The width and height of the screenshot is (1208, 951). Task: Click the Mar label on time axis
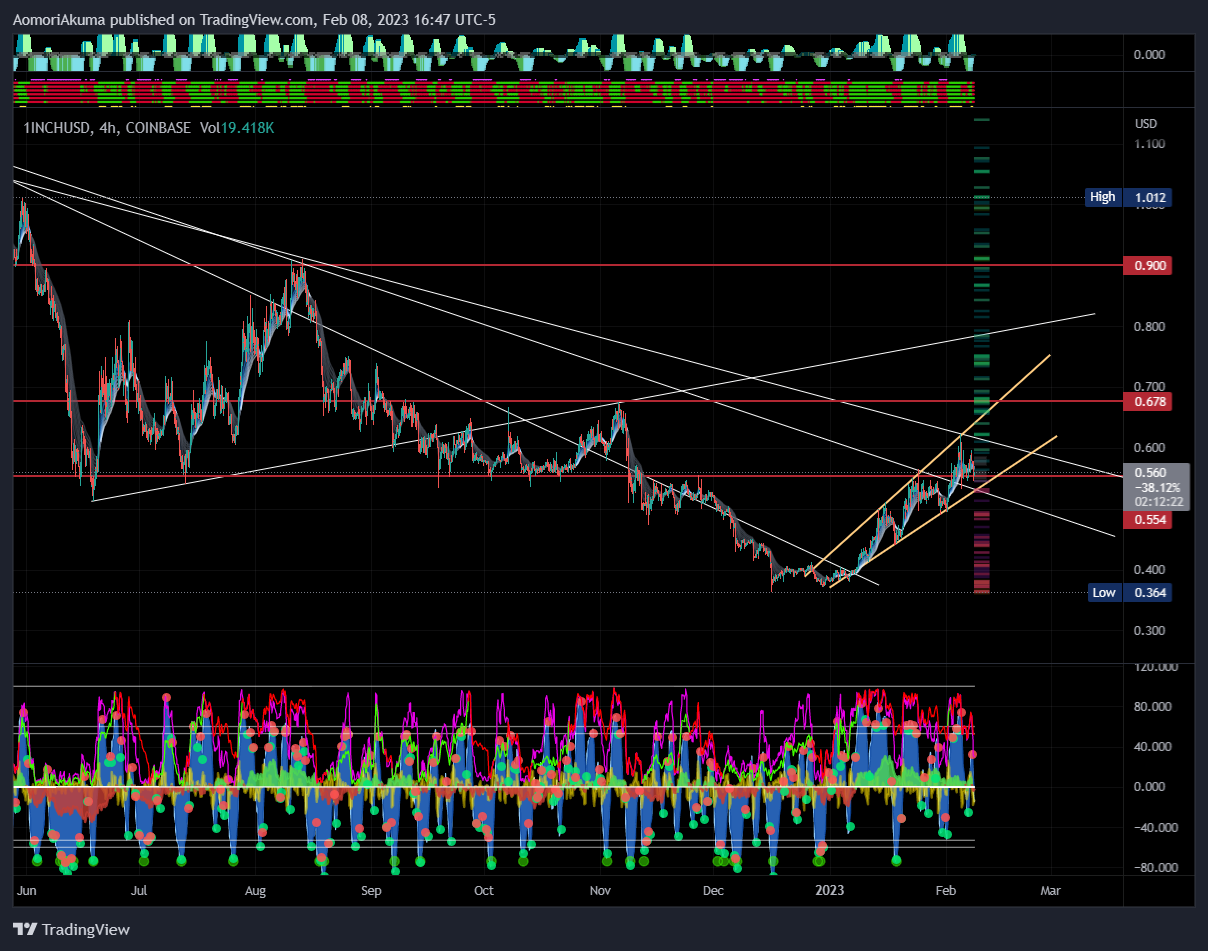pyautogui.click(x=1050, y=890)
